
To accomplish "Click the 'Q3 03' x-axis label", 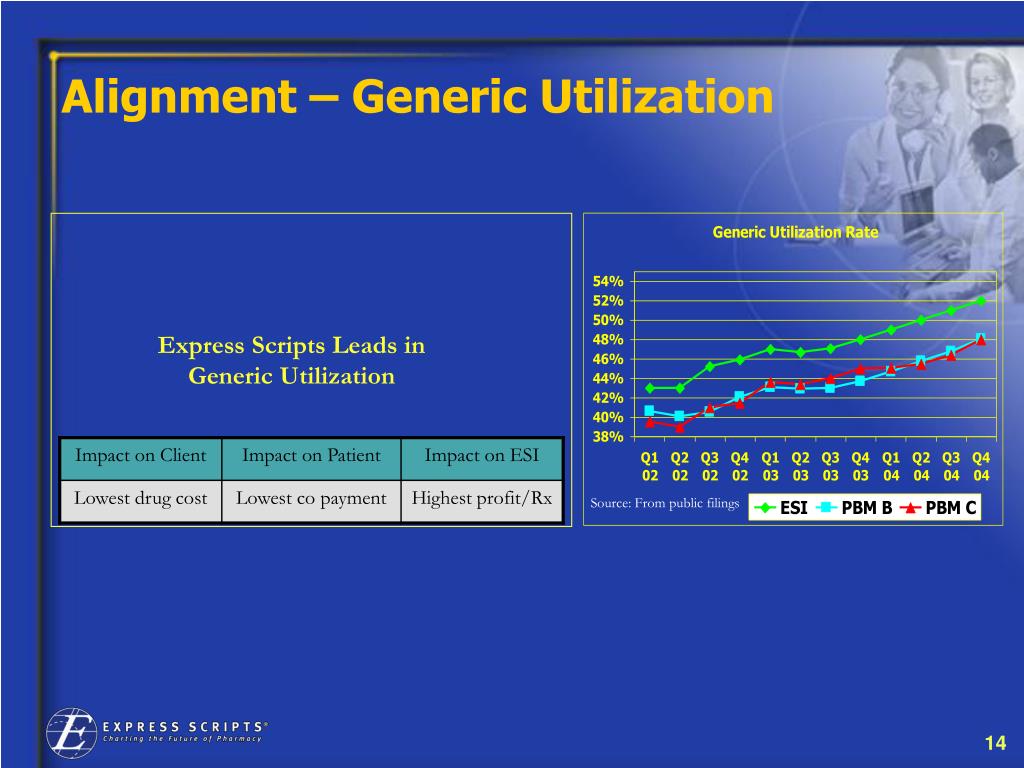I will (831, 466).
